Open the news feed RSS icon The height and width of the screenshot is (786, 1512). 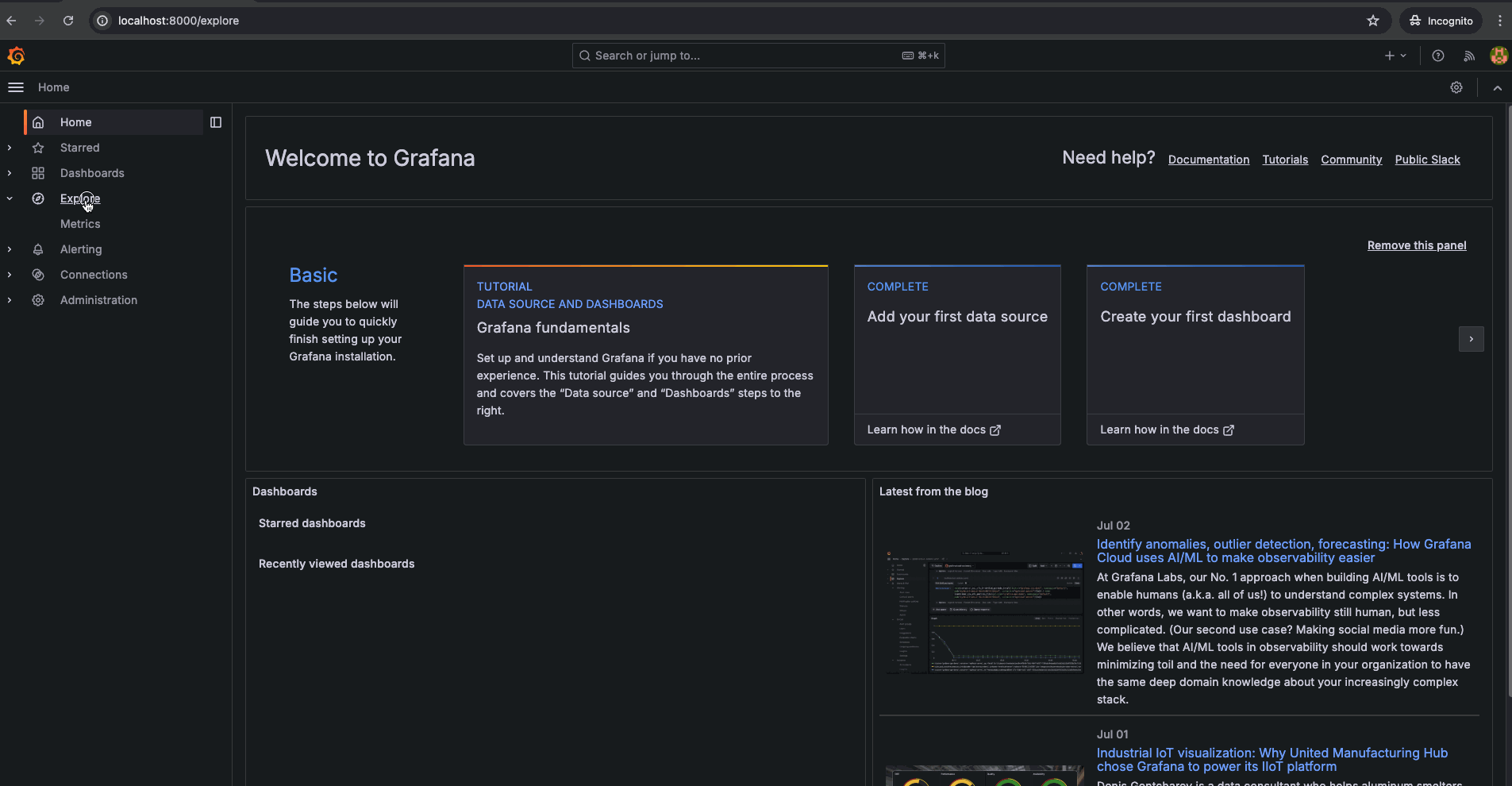click(x=1469, y=56)
